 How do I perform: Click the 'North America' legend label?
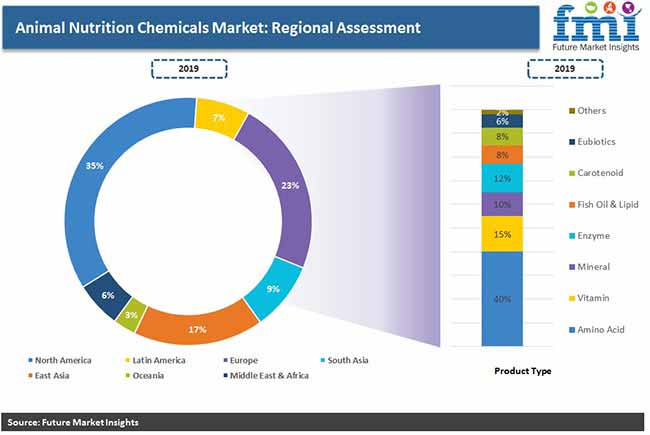point(63,360)
